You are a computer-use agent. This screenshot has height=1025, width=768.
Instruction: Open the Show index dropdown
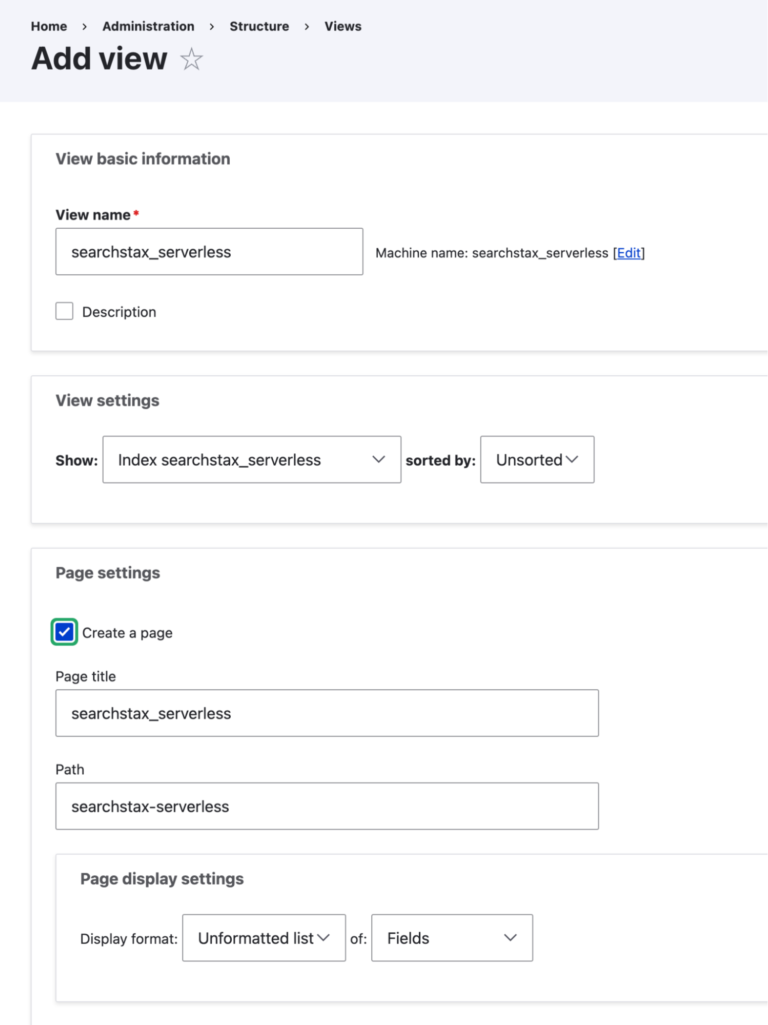coord(252,460)
